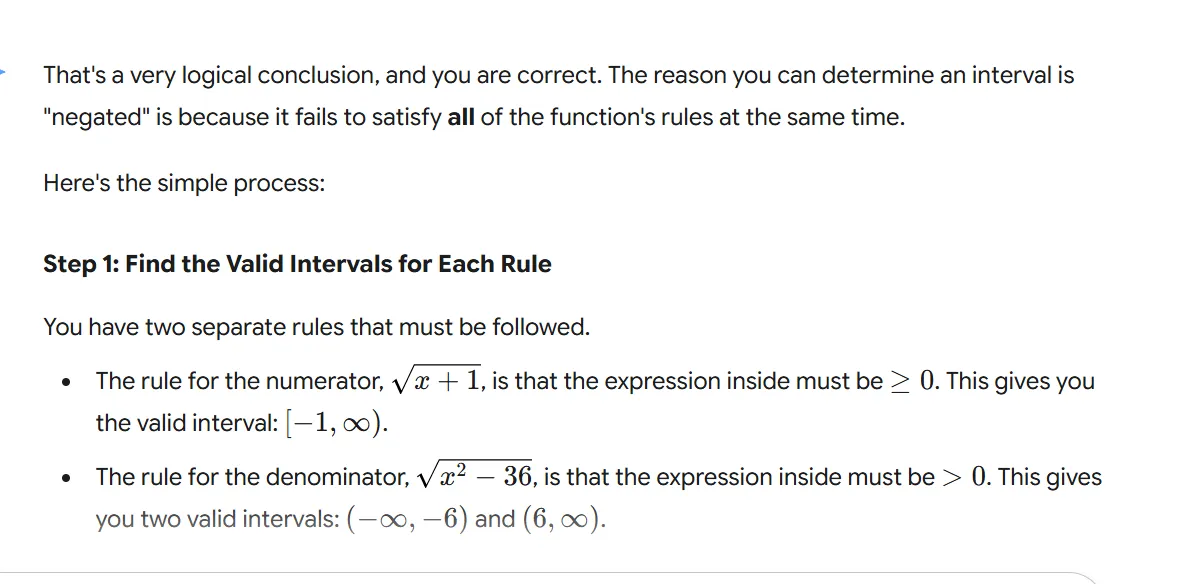Viewport: 1185px width, 584px height.
Task: Click the [−1, ∞) interval expression
Action: pyautogui.click(x=334, y=423)
